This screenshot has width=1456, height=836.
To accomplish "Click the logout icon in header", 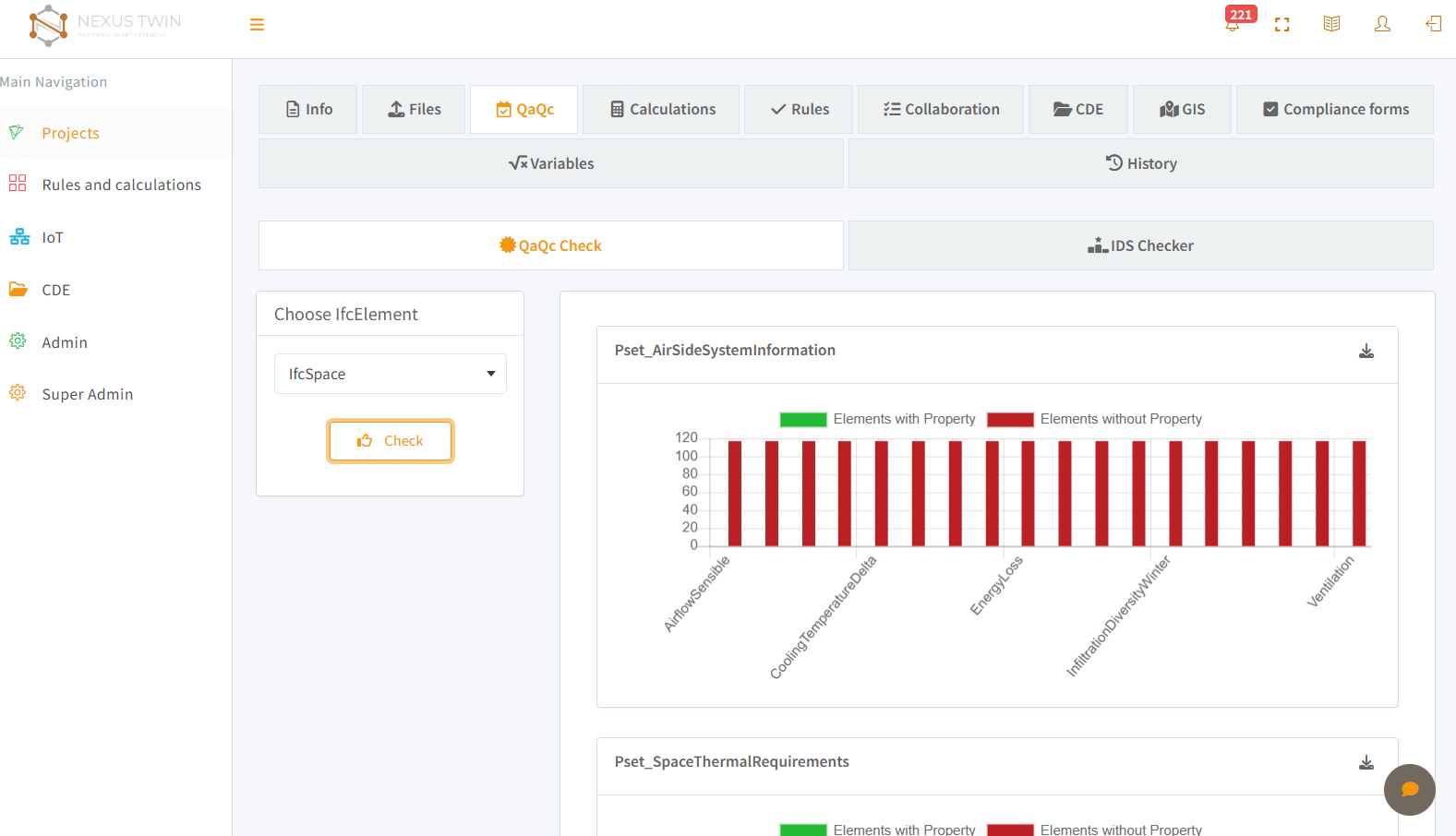I will (1434, 24).
